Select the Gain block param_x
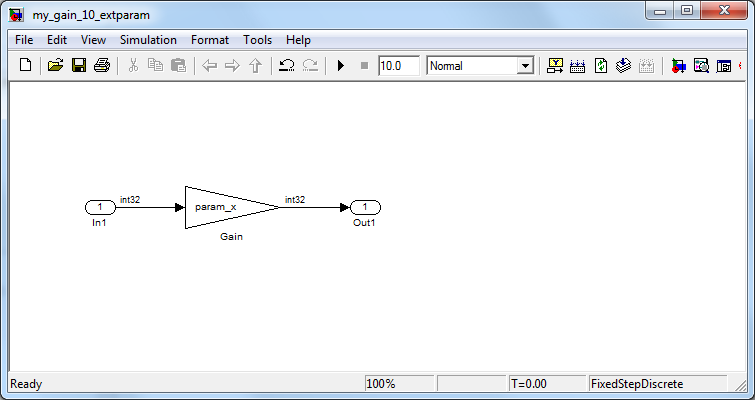Image resolution: width=755 pixels, height=400 pixels. pyautogui.click(x=226, y=207)
